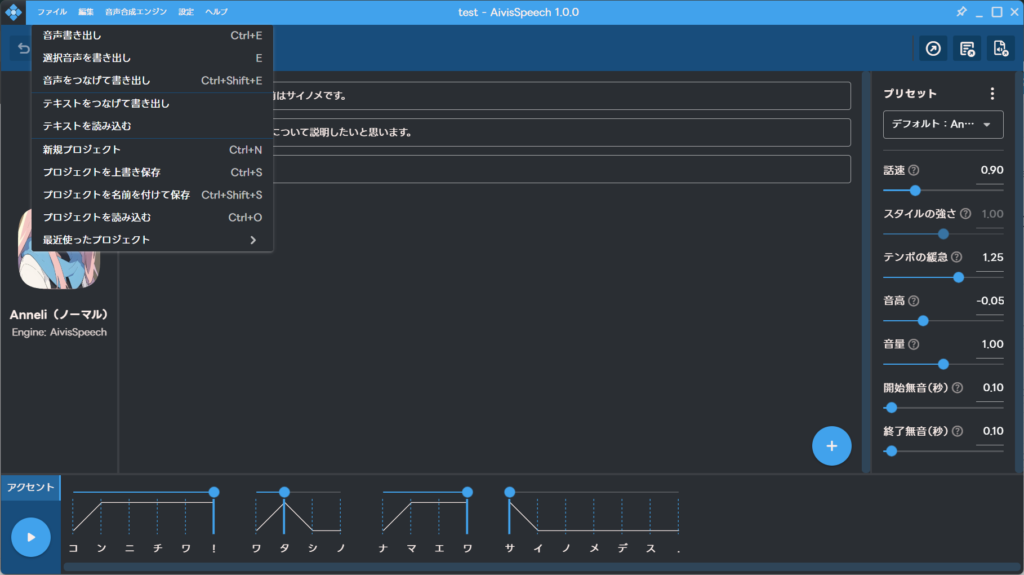
Task: Click the 音高 slider handle
Action: tap(923, 320)
